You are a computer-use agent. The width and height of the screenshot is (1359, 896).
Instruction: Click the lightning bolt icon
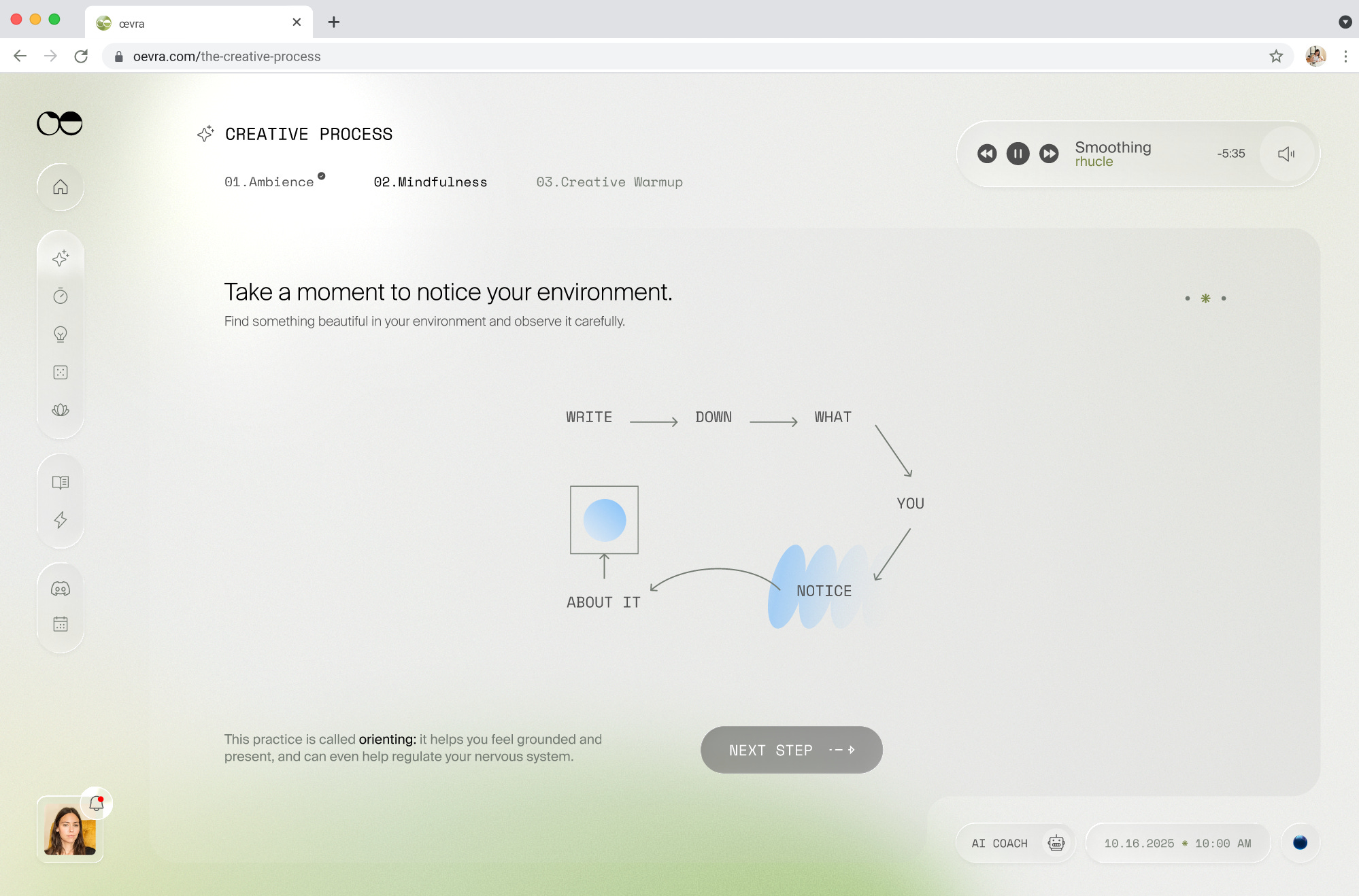61,520
